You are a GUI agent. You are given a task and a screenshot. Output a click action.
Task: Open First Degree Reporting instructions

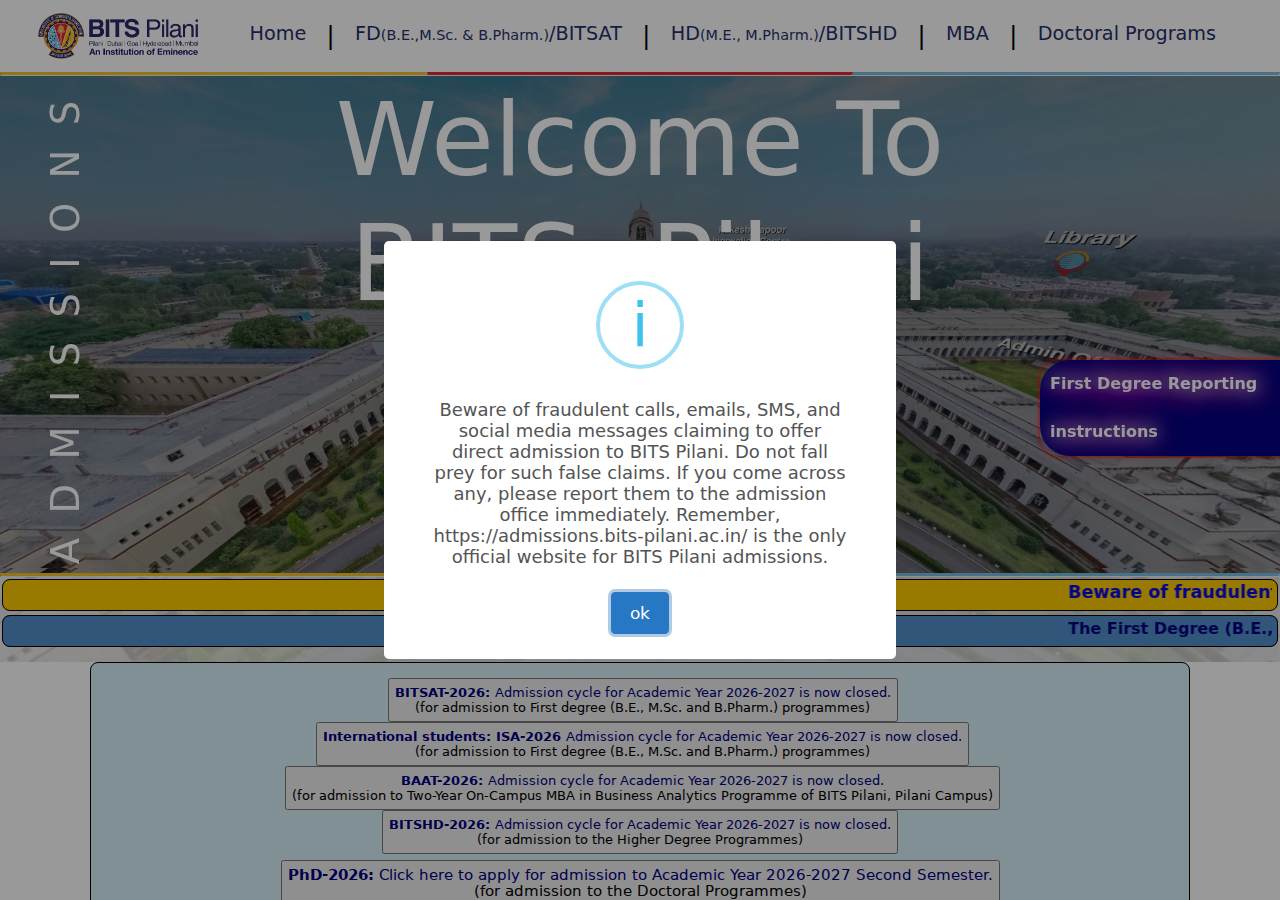tap(1160, 408)
